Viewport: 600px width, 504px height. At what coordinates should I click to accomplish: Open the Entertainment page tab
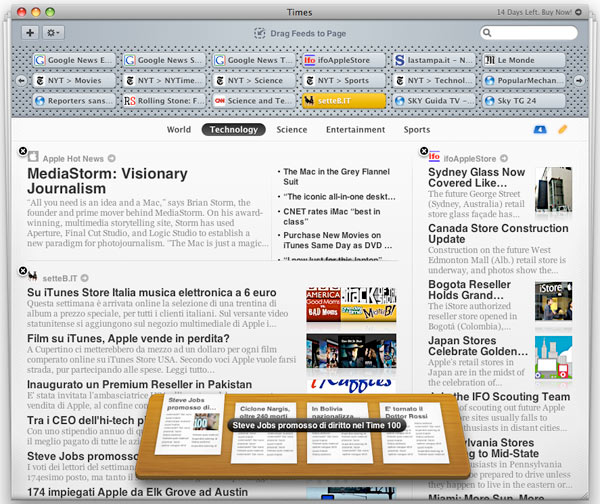point(355,130)
